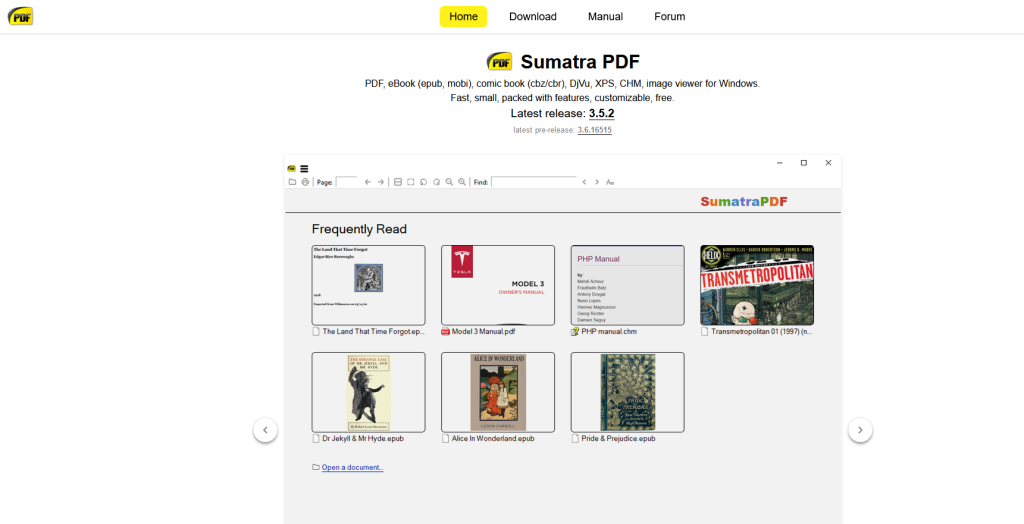Open the hamburger menu in SumatraPDF window

tap(304, 169)
